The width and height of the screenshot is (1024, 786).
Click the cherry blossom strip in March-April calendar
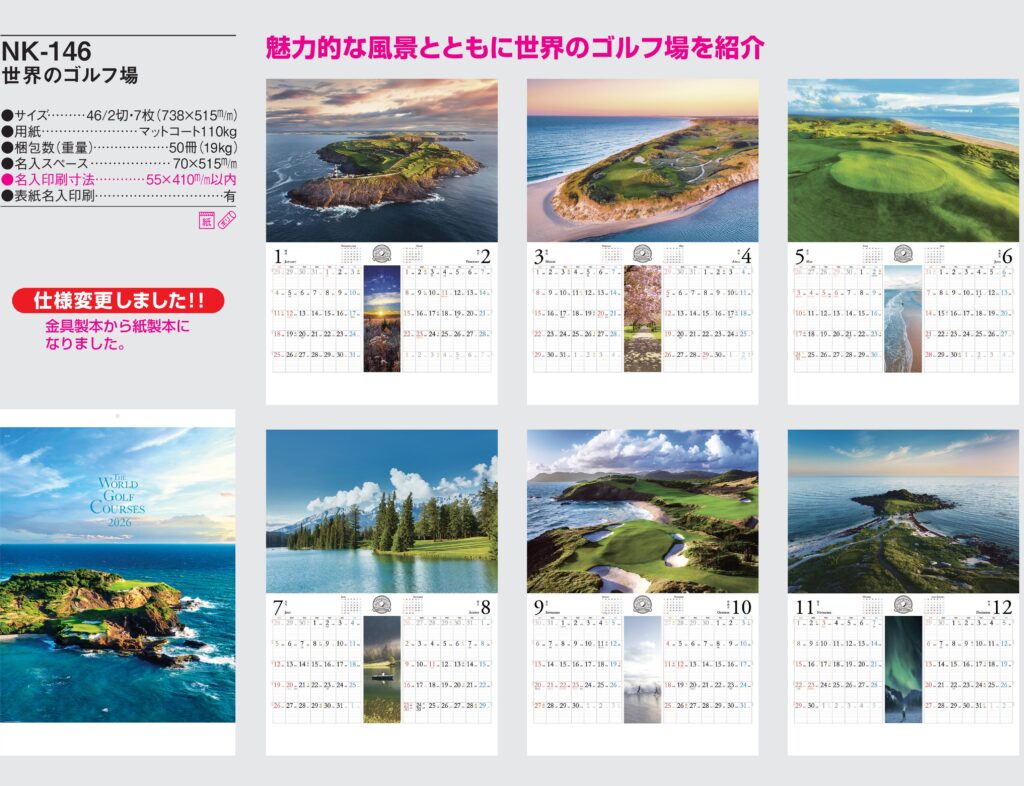(642, 318)
